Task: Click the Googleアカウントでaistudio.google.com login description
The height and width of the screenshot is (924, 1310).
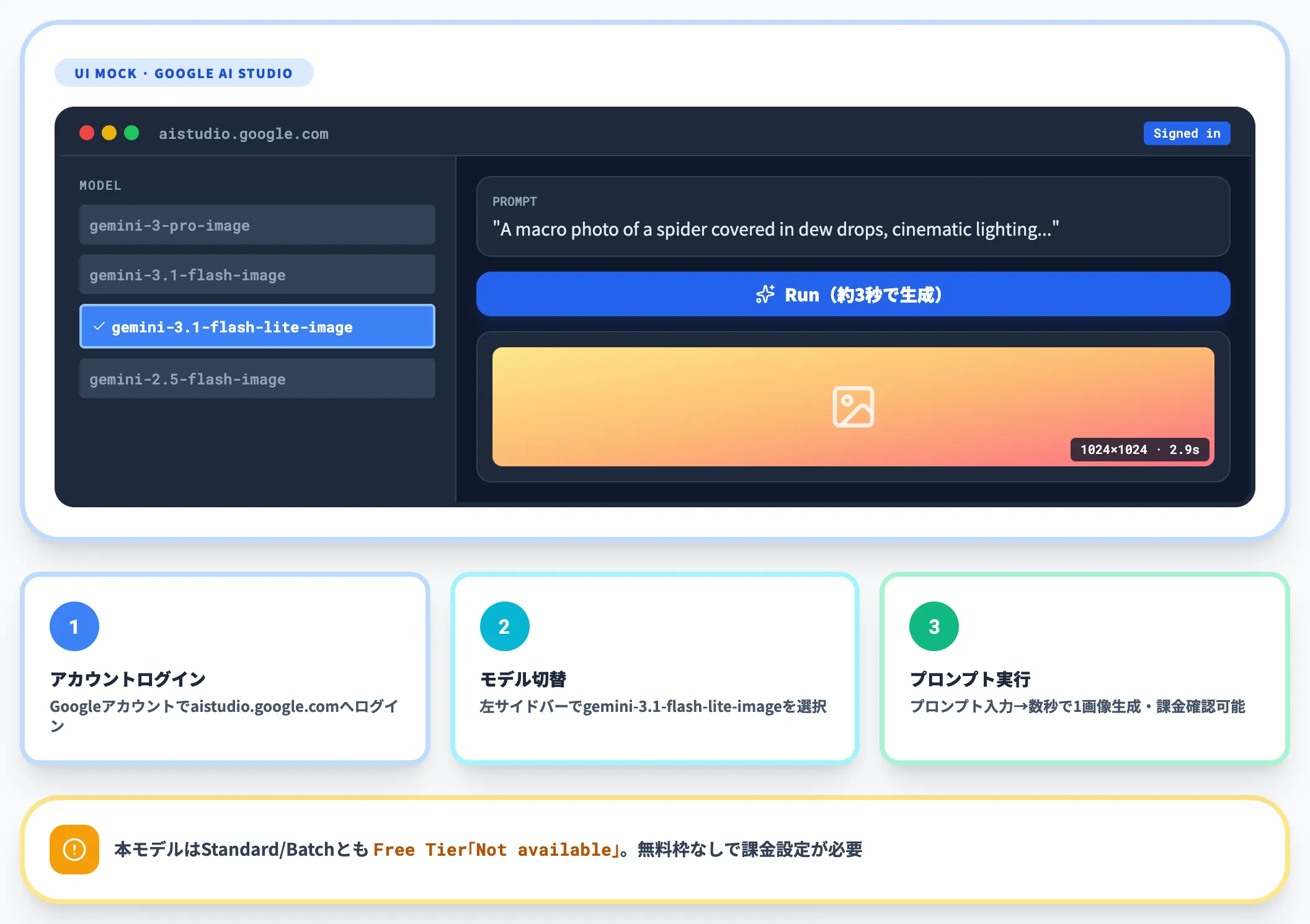Action: pos(223,716)
